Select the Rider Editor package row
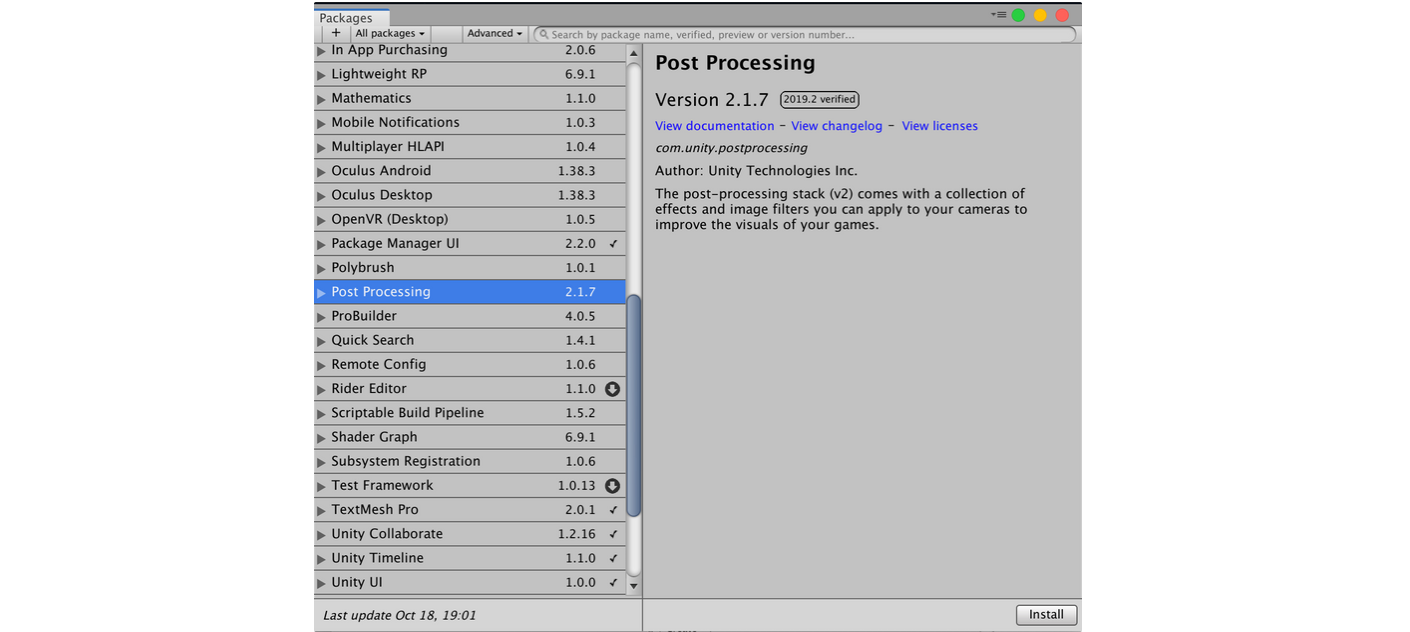The image size is (1410, 632). (470, 389)
